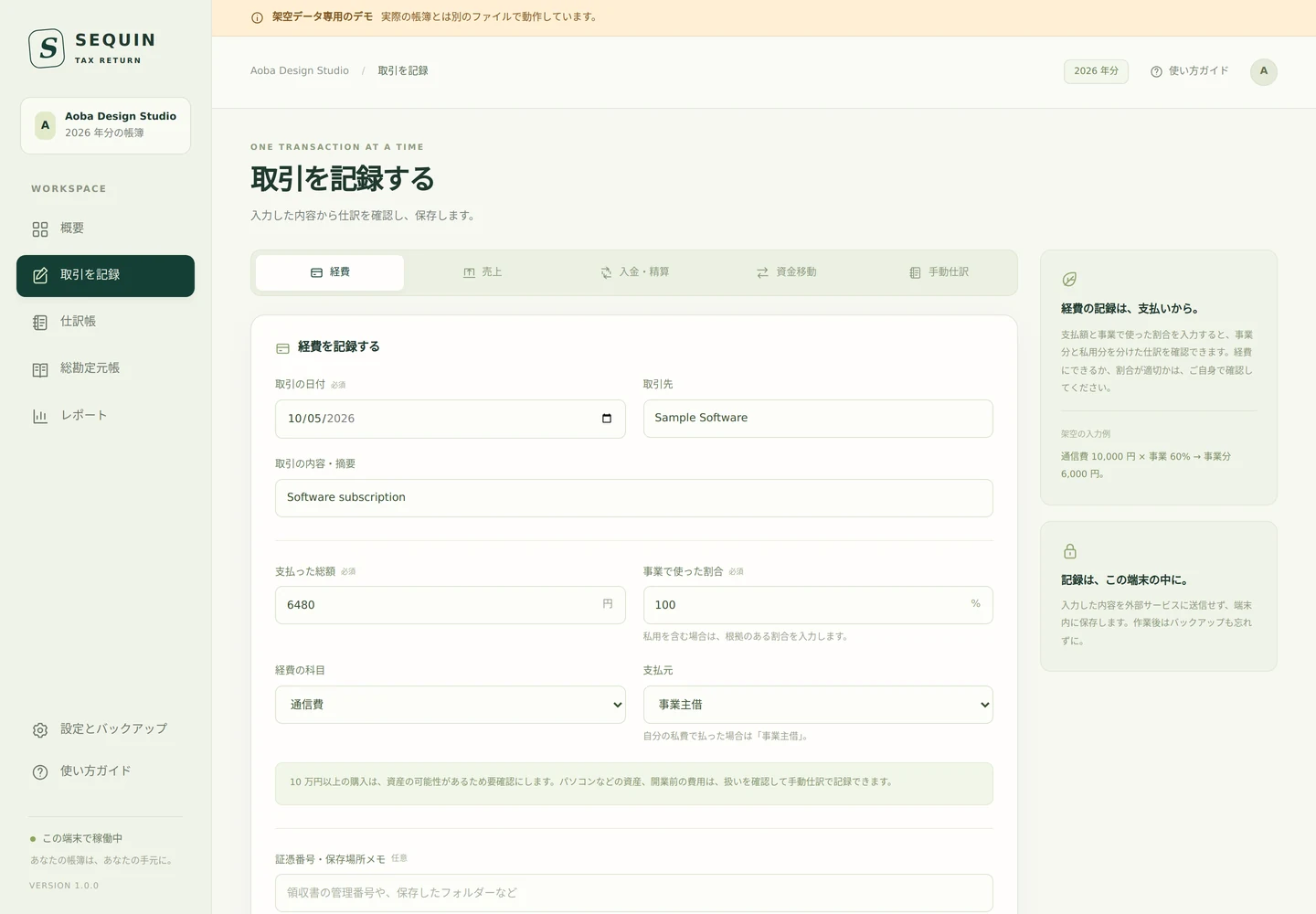Click the user avatar A in header

tap(1264, 71)
